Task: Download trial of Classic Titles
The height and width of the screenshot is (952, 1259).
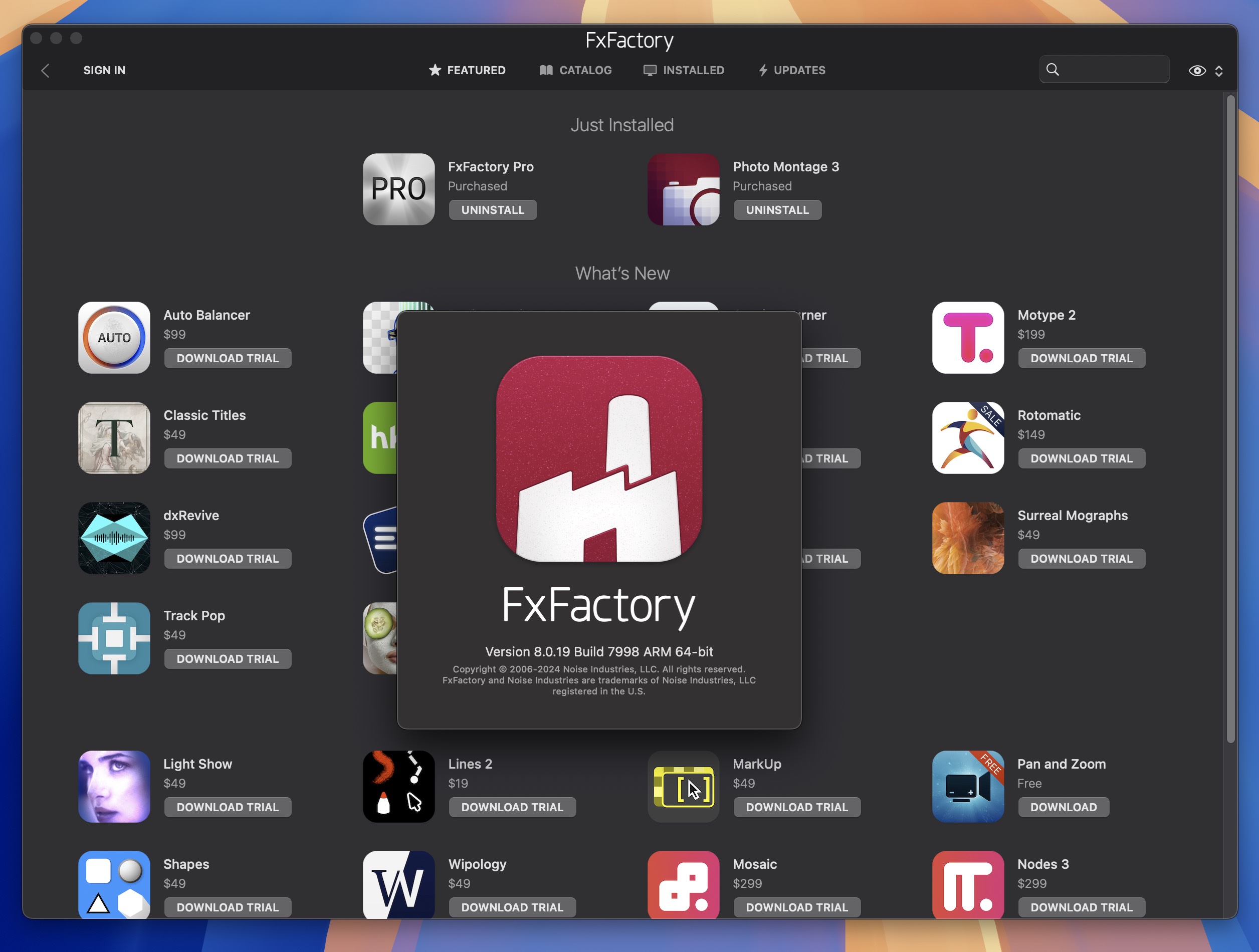Action: click(x=228, y=458)
